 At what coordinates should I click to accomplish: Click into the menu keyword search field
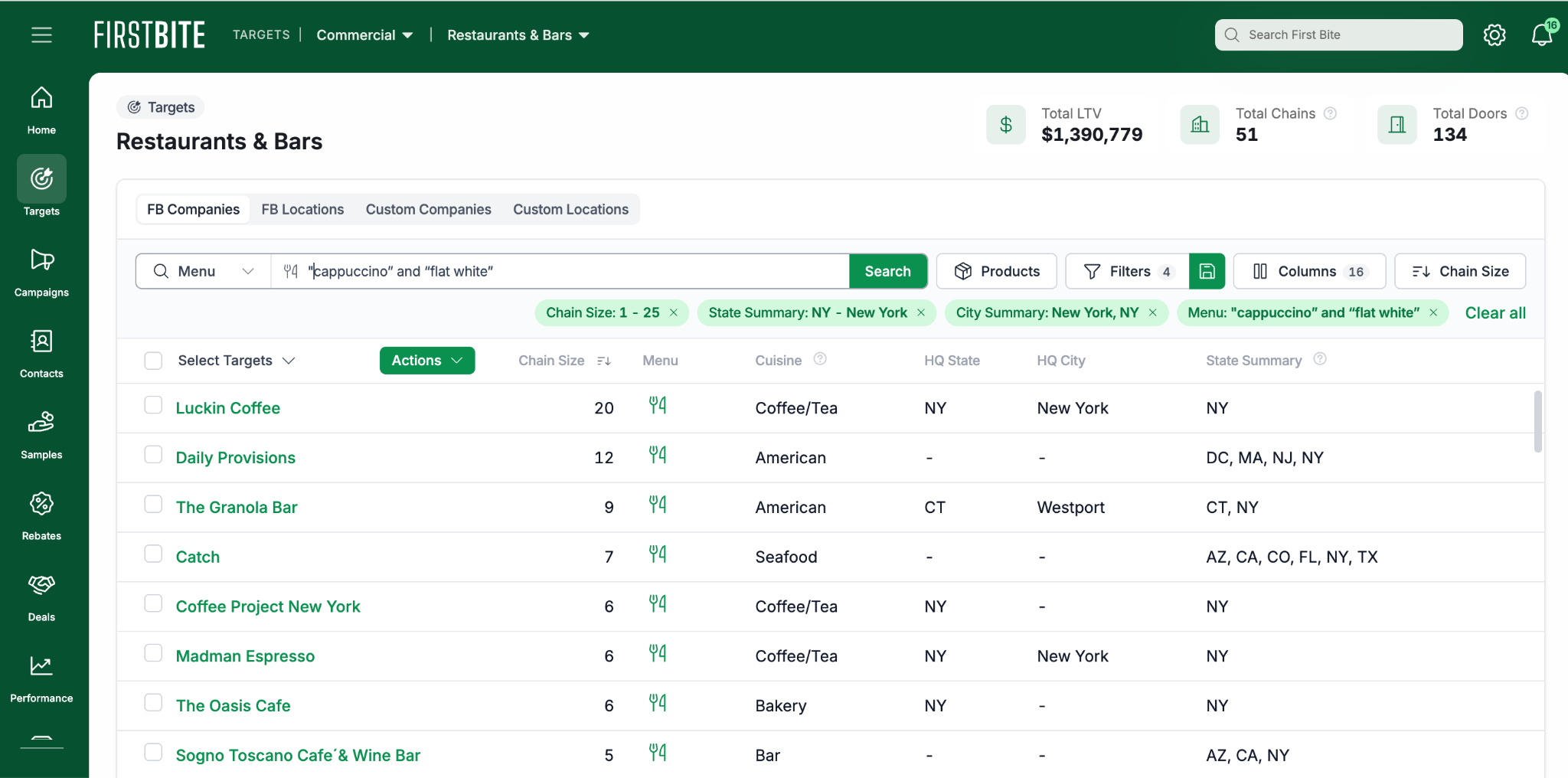(x=560, y=271)
